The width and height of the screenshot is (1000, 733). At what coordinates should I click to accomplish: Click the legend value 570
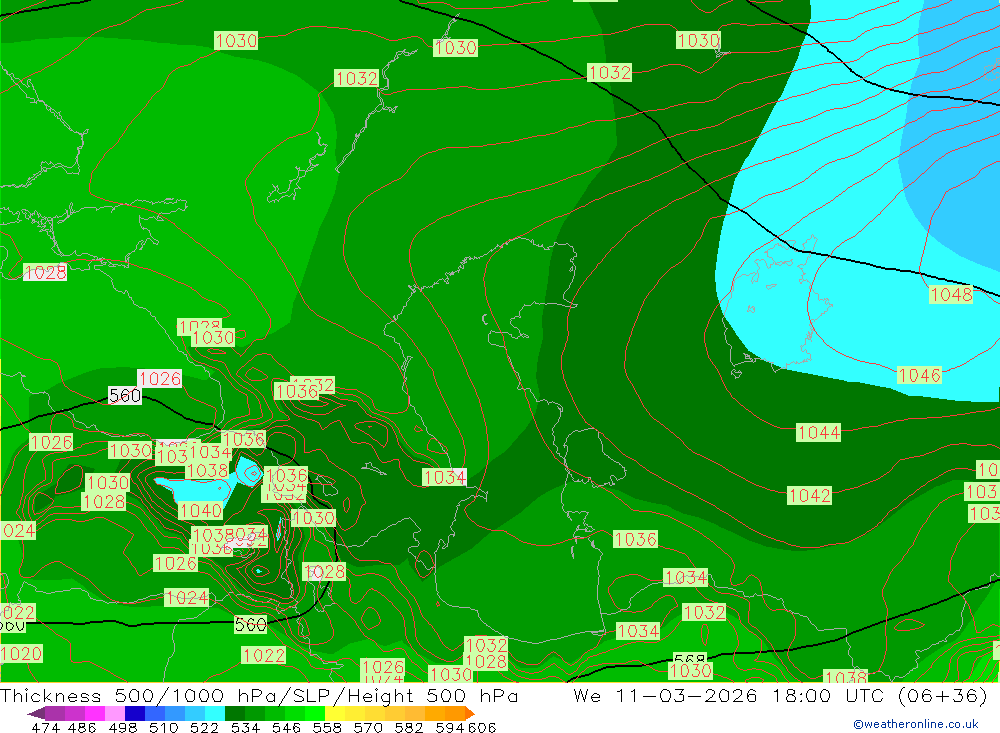[368, 727]
